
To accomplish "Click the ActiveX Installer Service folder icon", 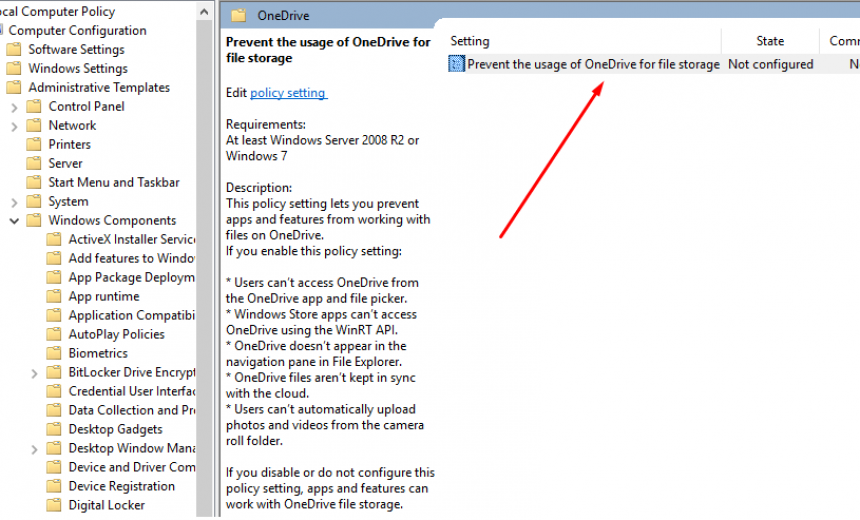I will (54, 240).
